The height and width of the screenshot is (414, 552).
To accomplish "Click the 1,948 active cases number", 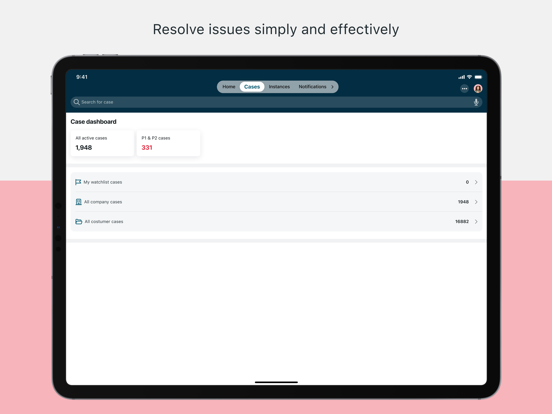I will click(84, 148).
